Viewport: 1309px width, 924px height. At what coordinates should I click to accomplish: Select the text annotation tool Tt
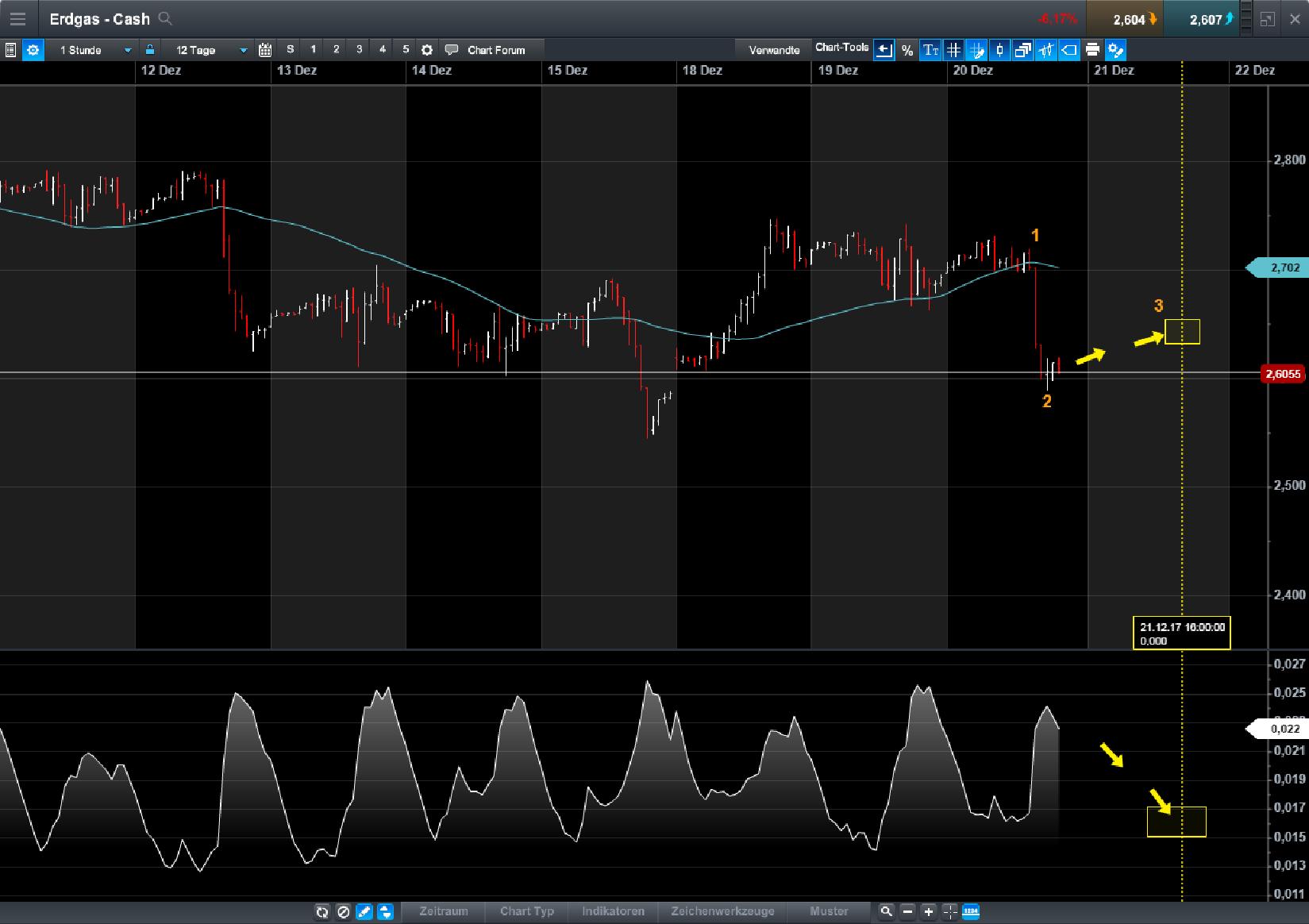click(930, 50)
